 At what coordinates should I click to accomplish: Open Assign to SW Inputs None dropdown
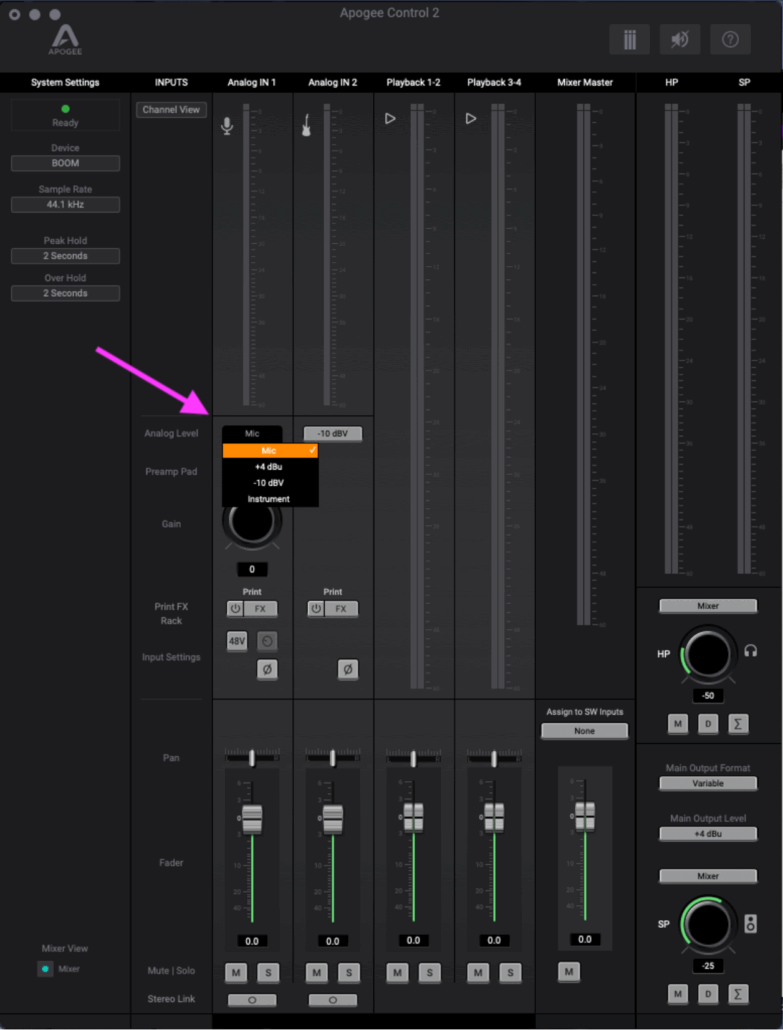[x=584, y=731]
